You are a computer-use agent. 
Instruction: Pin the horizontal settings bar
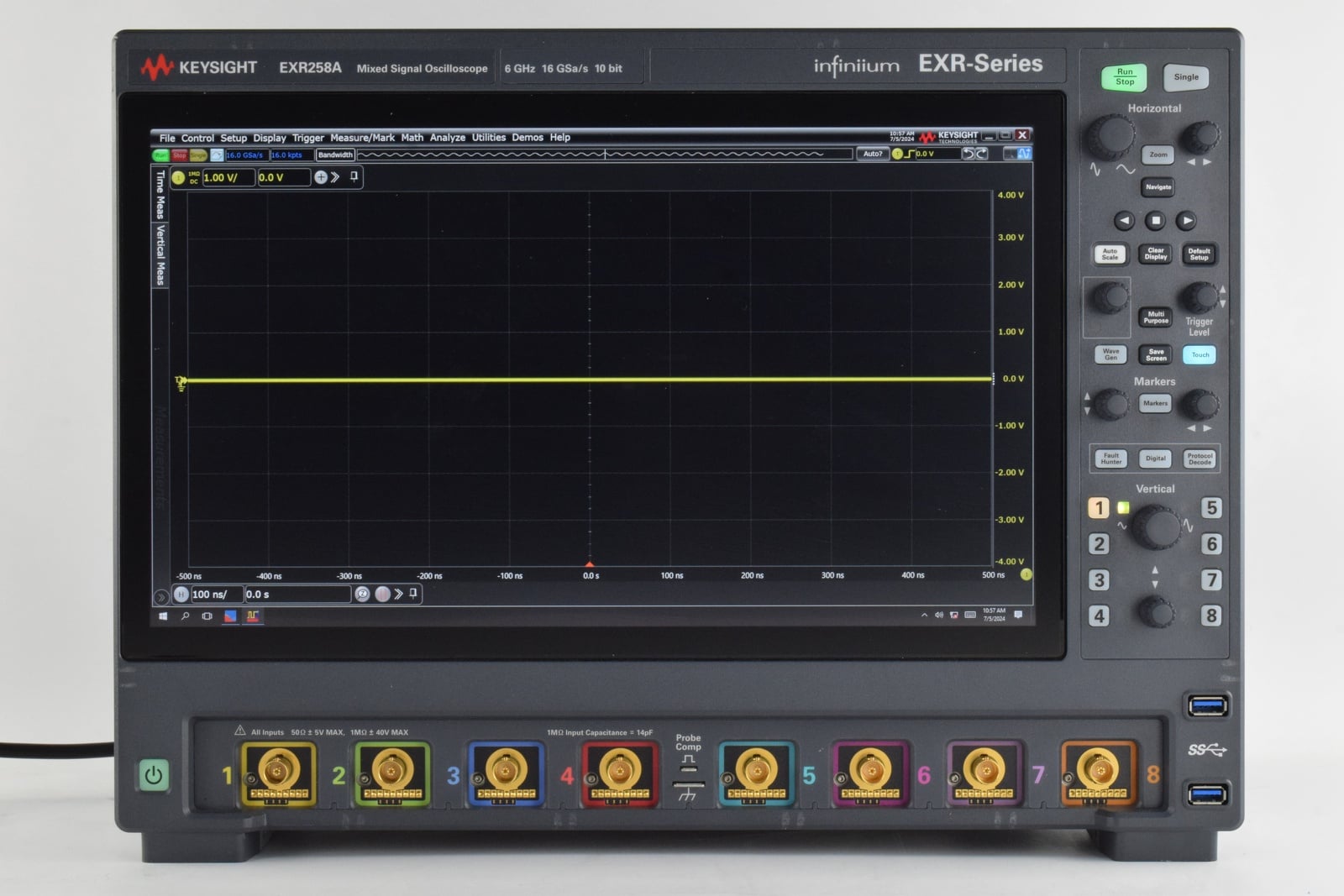413,593
